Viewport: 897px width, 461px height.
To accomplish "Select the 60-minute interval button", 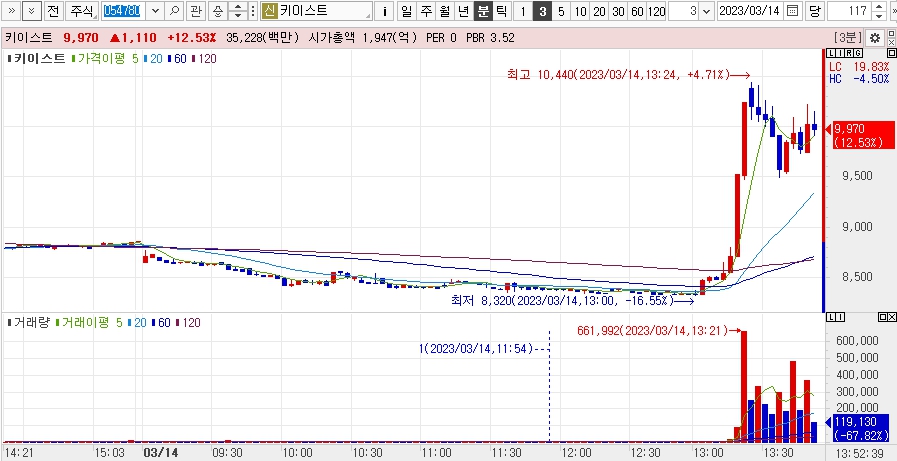I will (x=637, y=10).
